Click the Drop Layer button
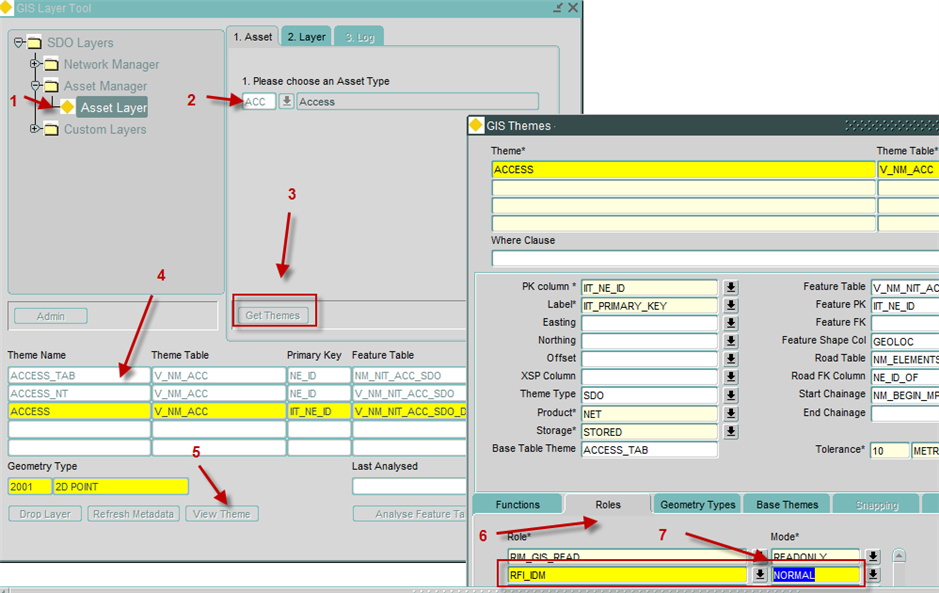939x593 pixels. tap(45, 514)
